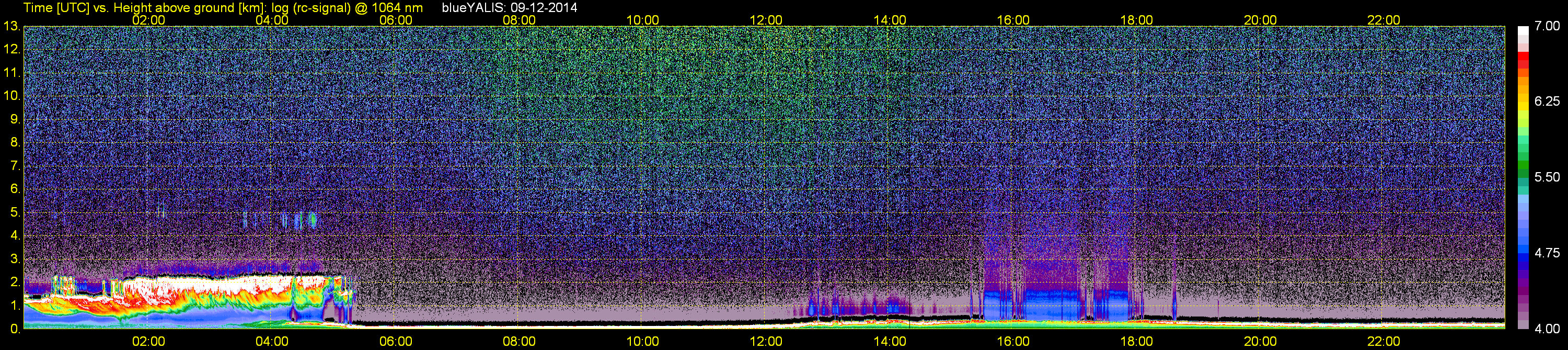Select the 16:00 tick label along the top
Screen dimensions: 1568x350
[x=1013, y=19]
